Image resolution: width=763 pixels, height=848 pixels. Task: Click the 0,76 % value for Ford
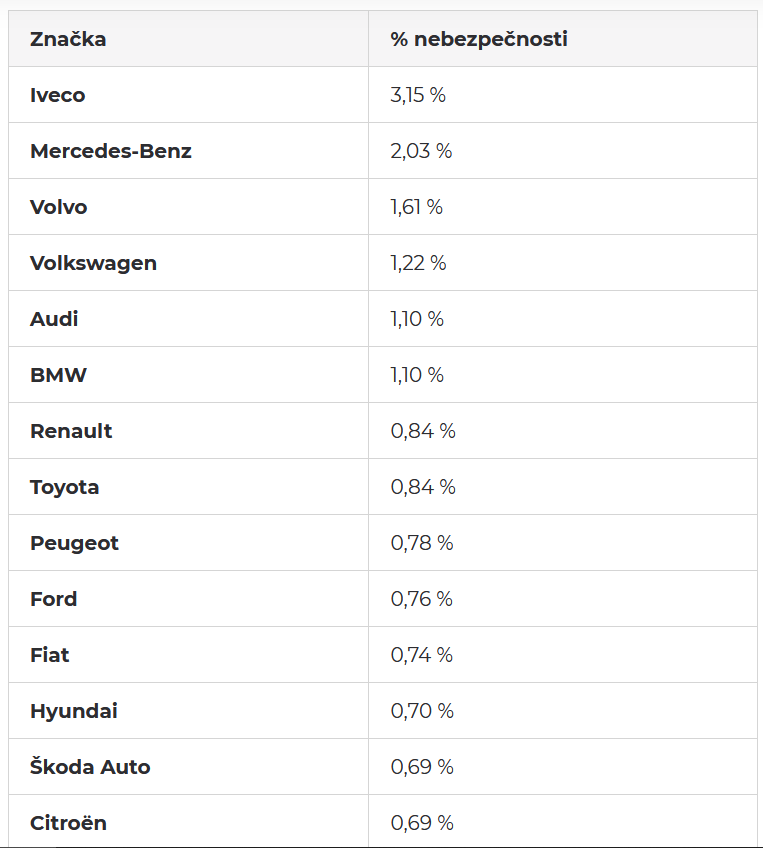pos(421,599)
